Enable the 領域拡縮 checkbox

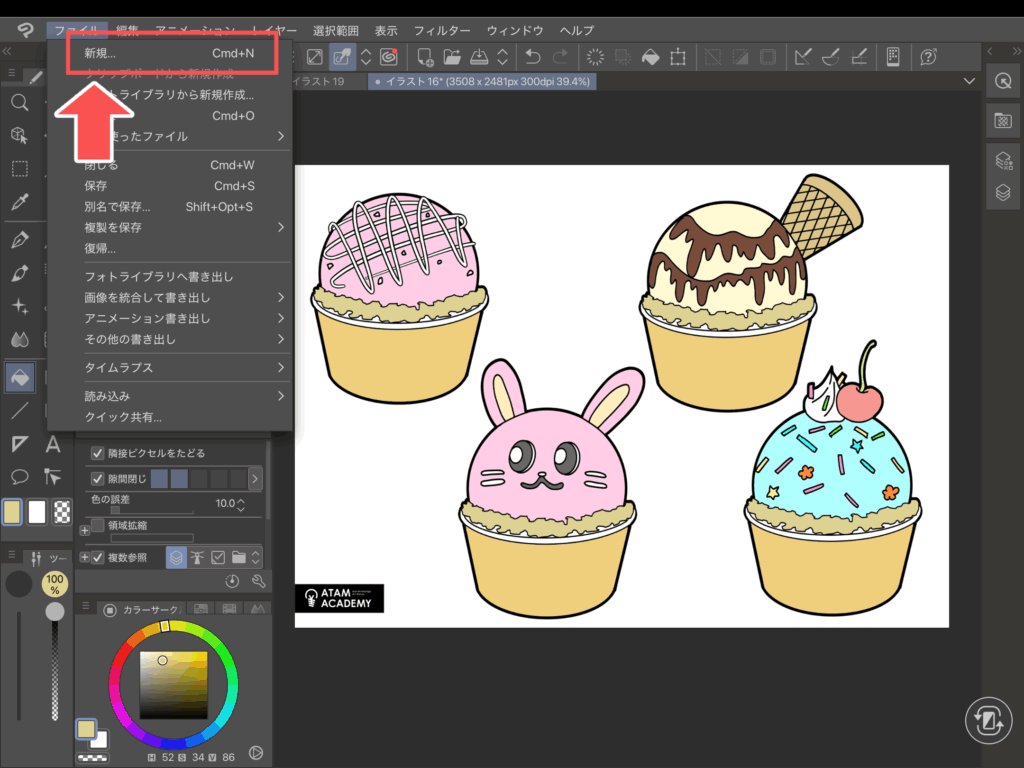[98, 525]
